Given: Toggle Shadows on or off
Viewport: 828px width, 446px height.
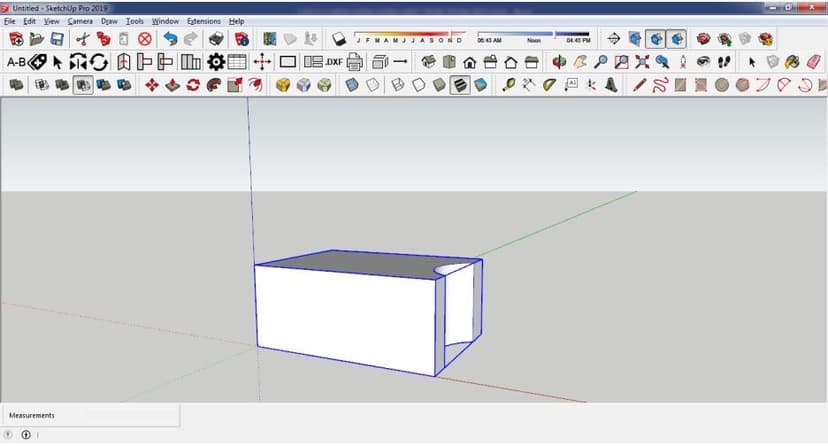Looking at the screenshot, I should (338, 39).
